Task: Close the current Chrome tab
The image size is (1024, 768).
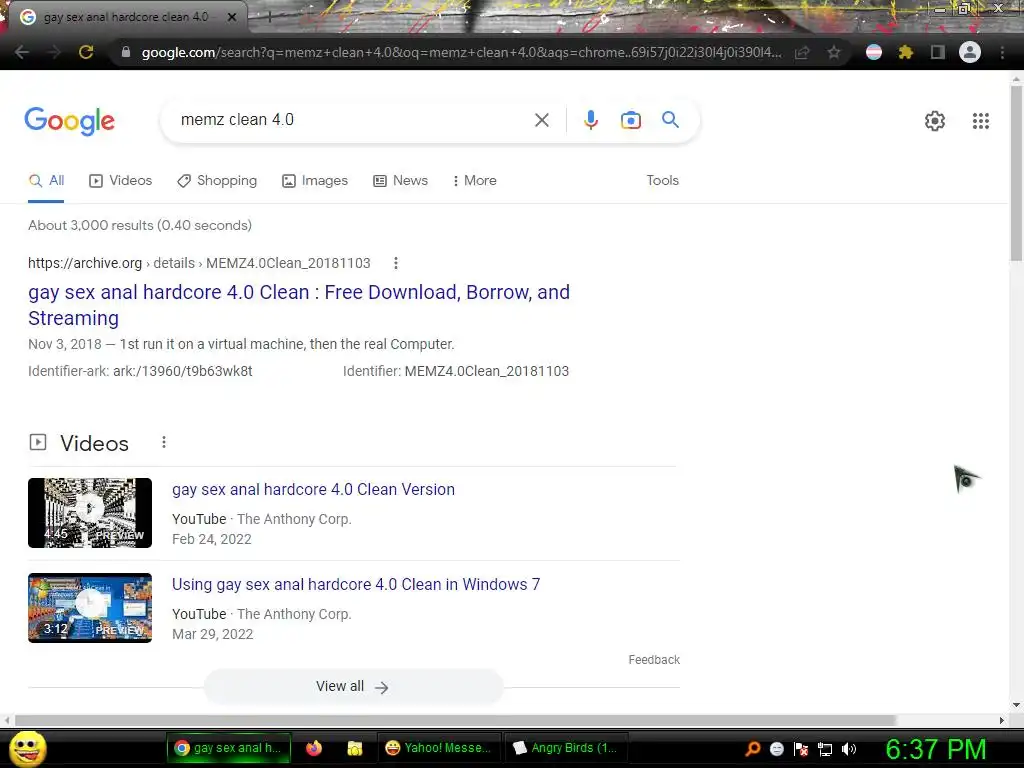Action: [232, 17]
